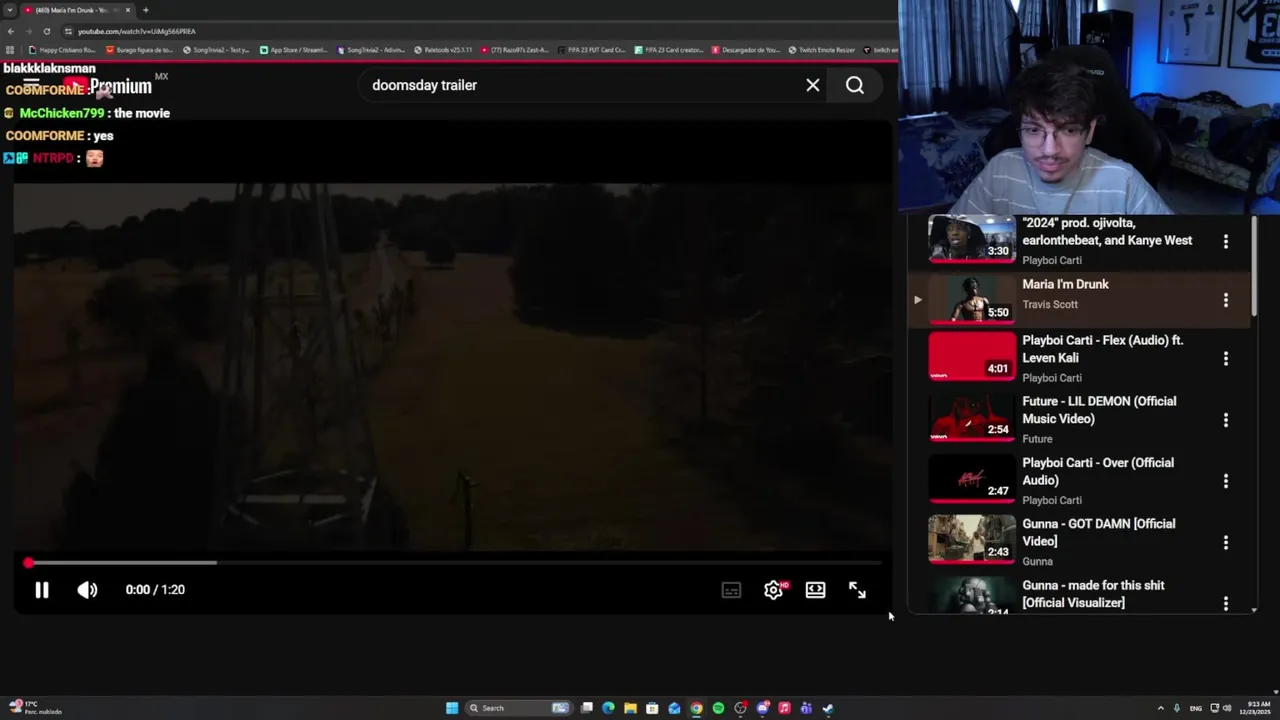
Task: Open options for Playboi Carti Over audio
Action: pyautogui.click(x=1226, y=481)
